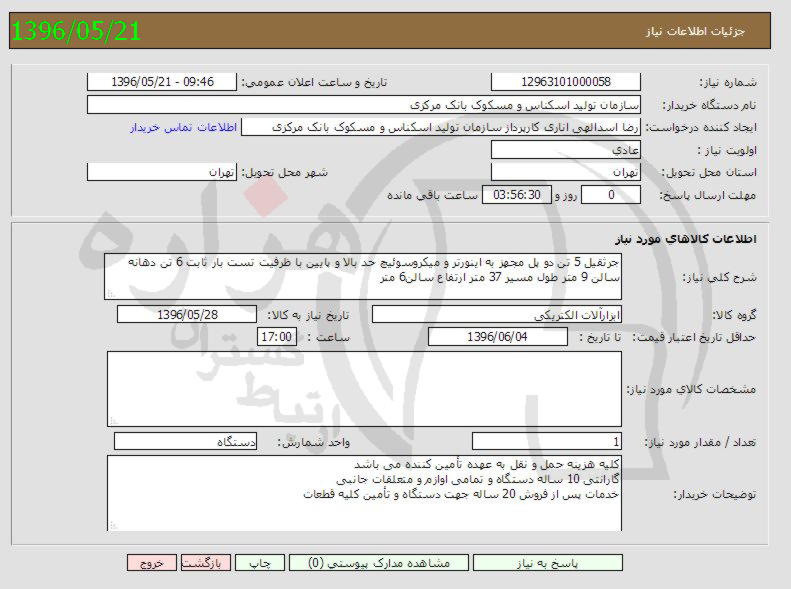
Task: Click the resize grip of مشخصات کالای مورد نیاز text area
Action: [114, 421]
